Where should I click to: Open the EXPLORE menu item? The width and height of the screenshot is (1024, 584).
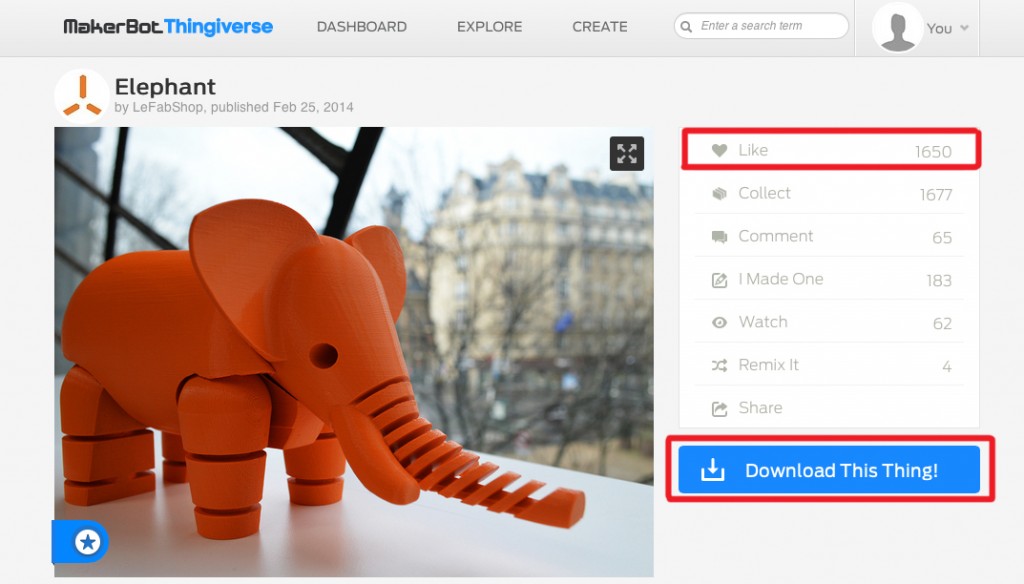pyautogui.click(x=490, y=27)
